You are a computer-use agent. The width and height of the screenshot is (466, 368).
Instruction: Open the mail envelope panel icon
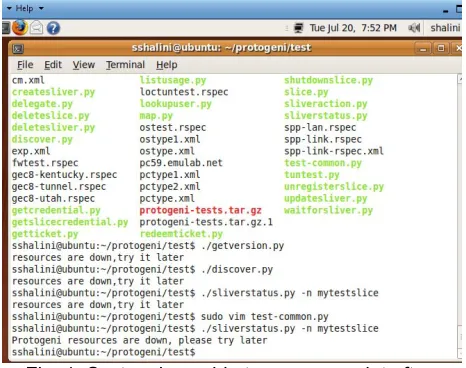(x=36, y=28)
